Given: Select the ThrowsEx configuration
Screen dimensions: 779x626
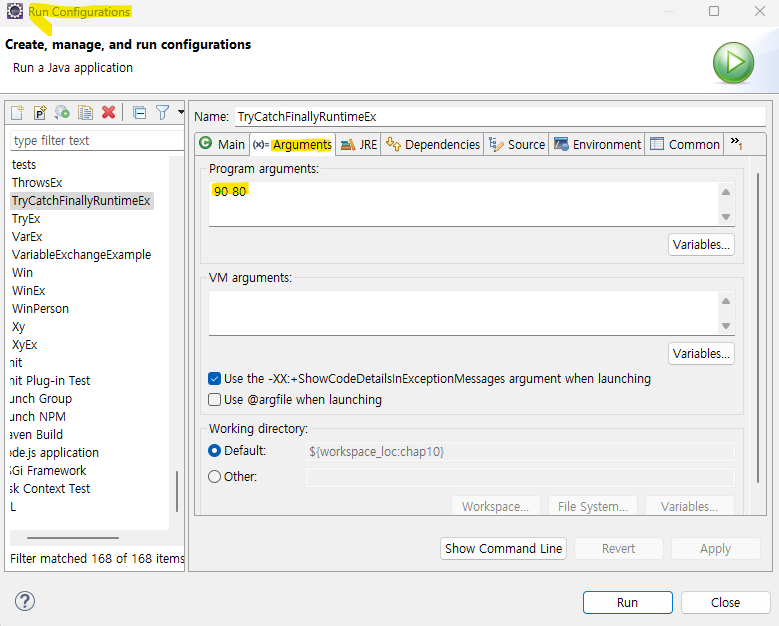Looking at the screenshot, I should coord(37,182).
